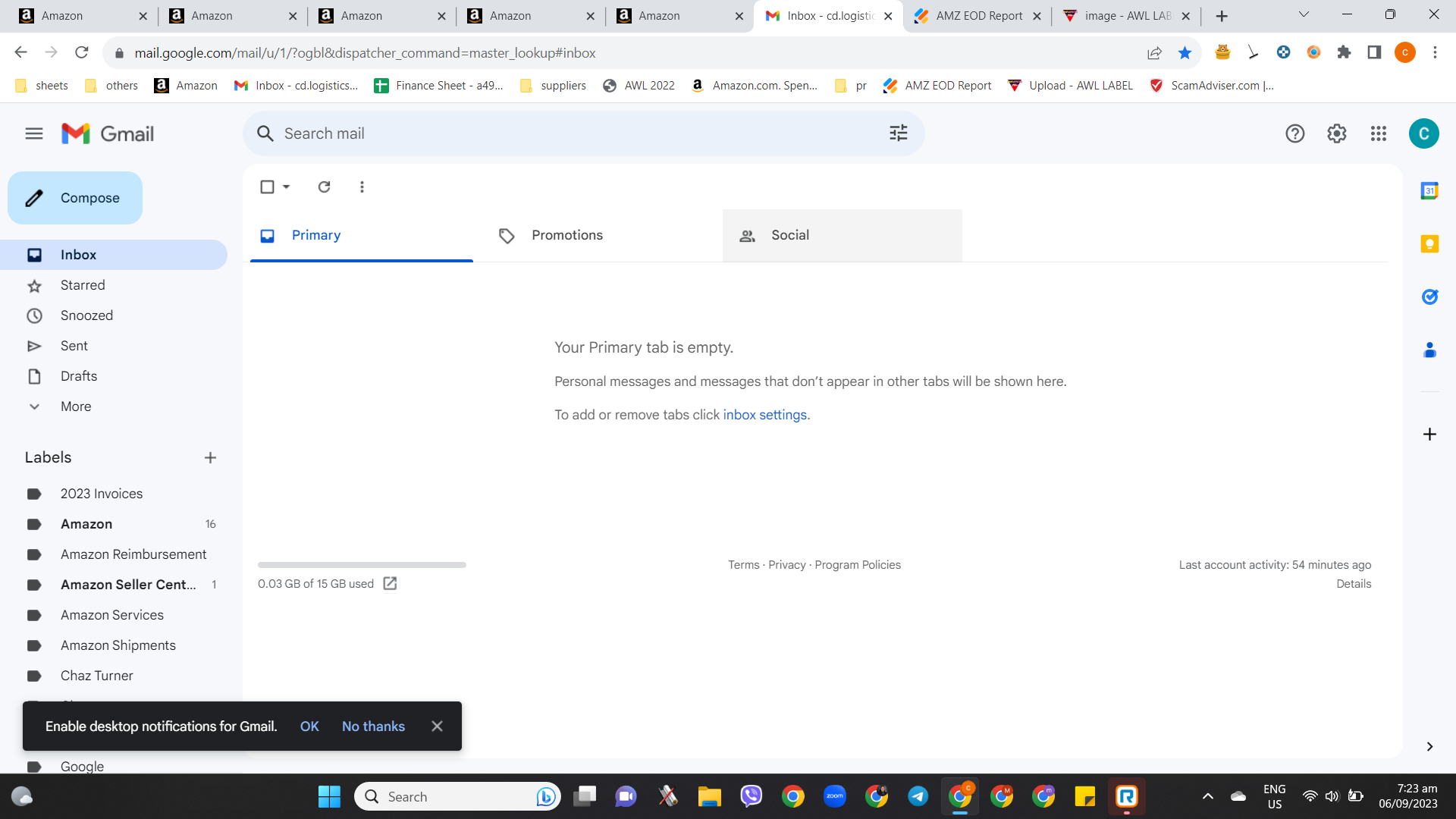Viewport: 1456px width, 819px height.
Task: Show hidden system tray icons
Action: pyautogui.click(x=1208, y=797)
